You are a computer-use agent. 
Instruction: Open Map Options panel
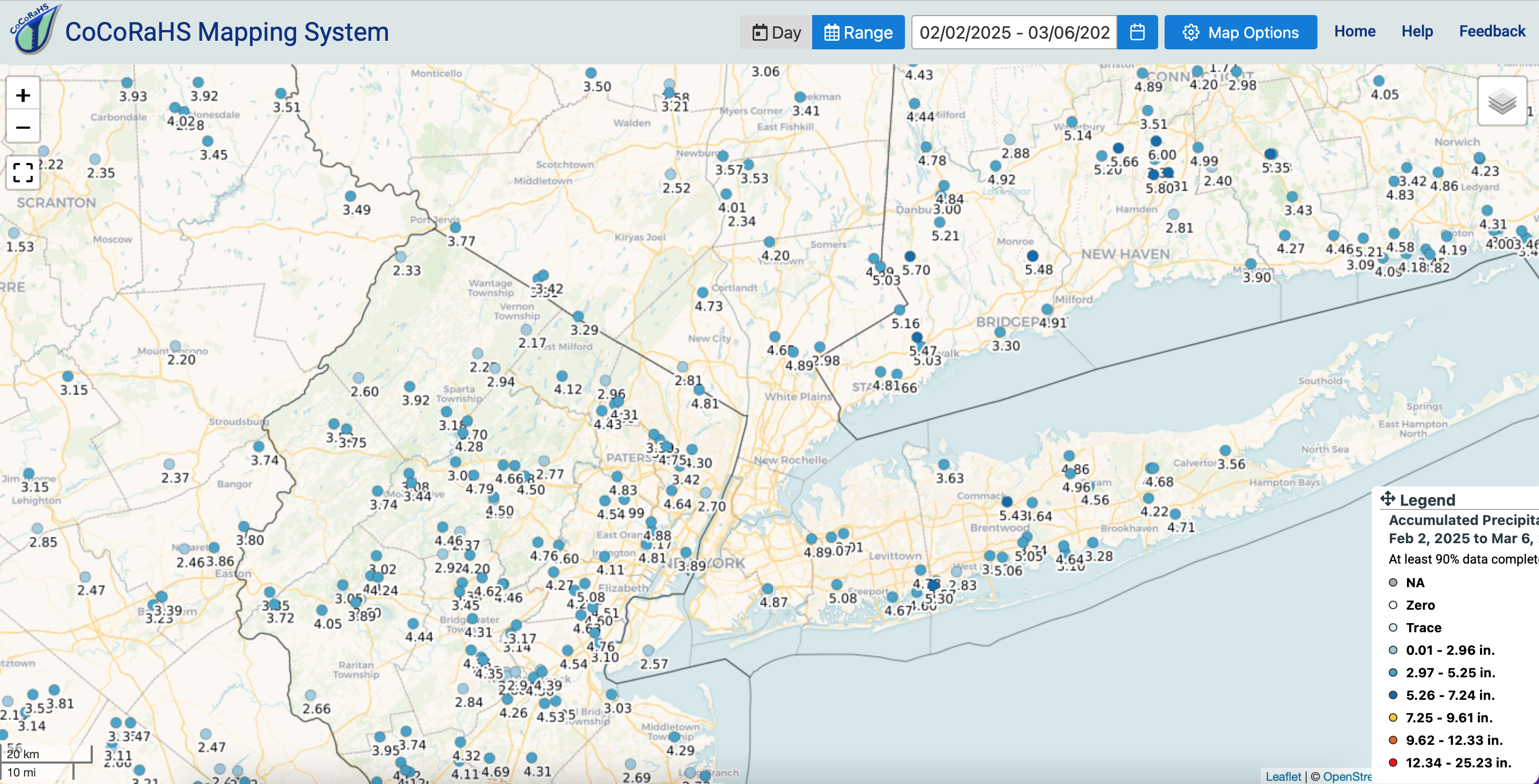(x=1240, y=32)
